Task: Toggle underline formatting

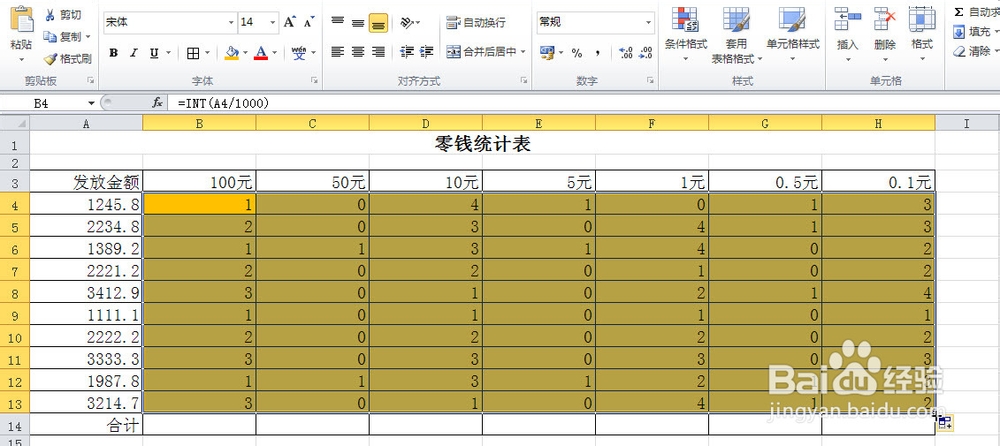Action: point(153,53)
